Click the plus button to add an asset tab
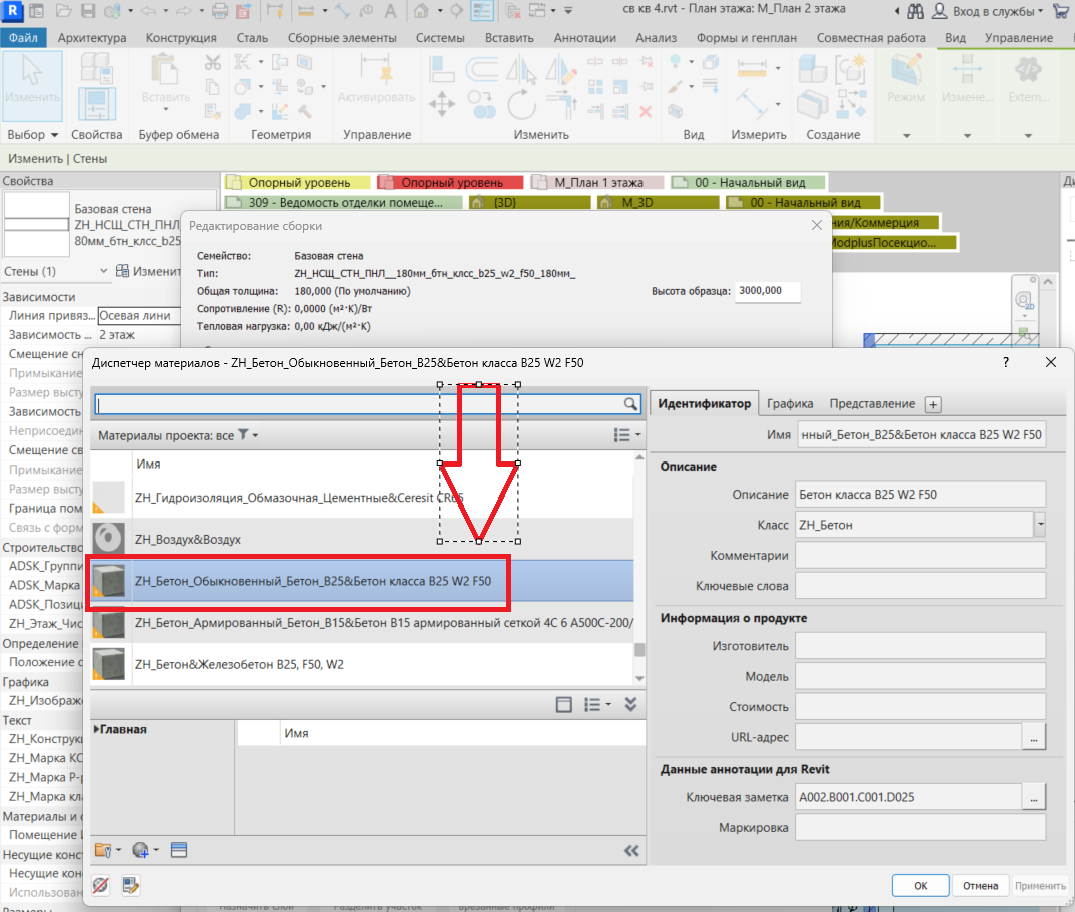 (x=932, y=405)
